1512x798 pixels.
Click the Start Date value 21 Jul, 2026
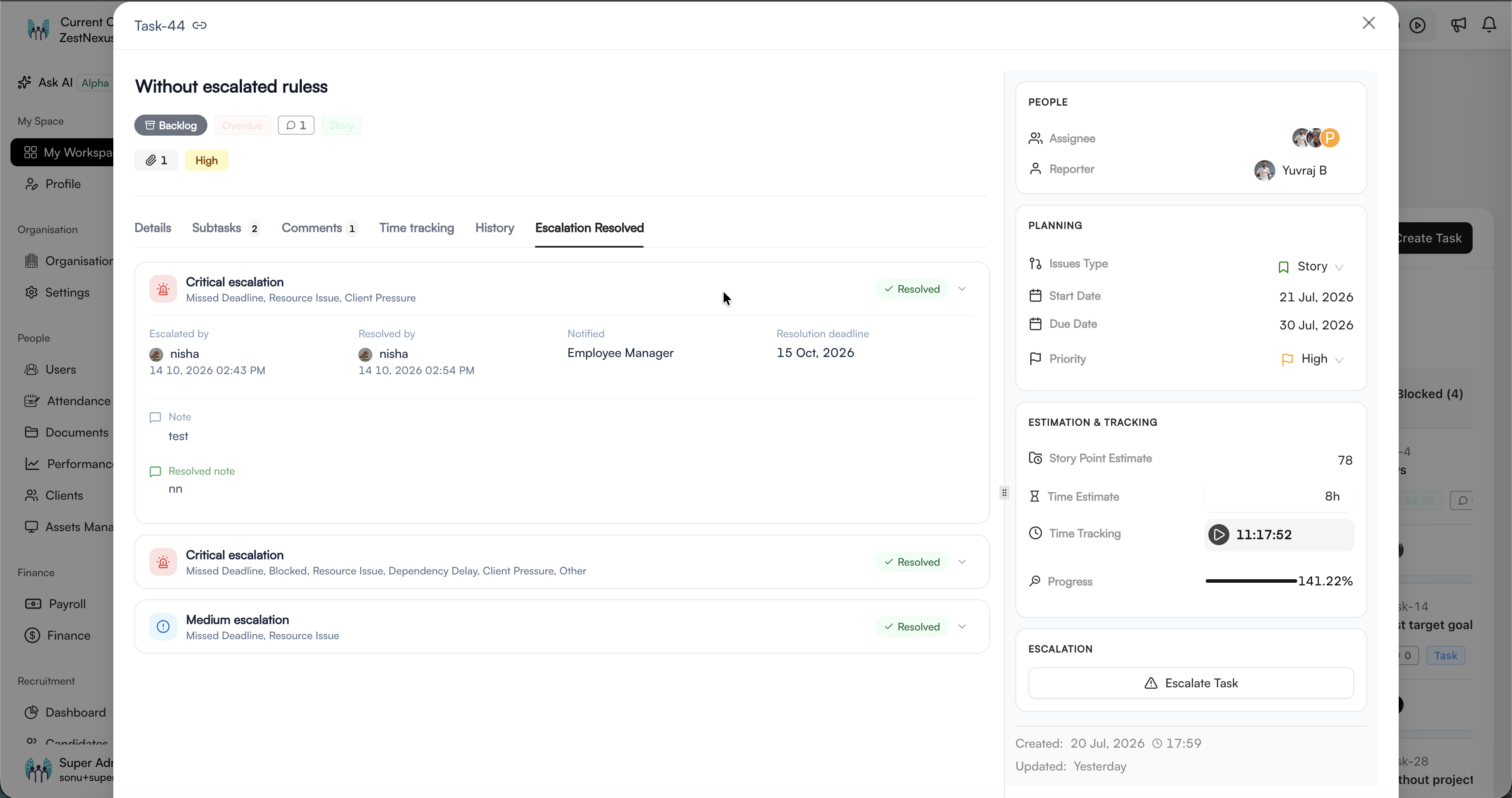click(1316, 297)
